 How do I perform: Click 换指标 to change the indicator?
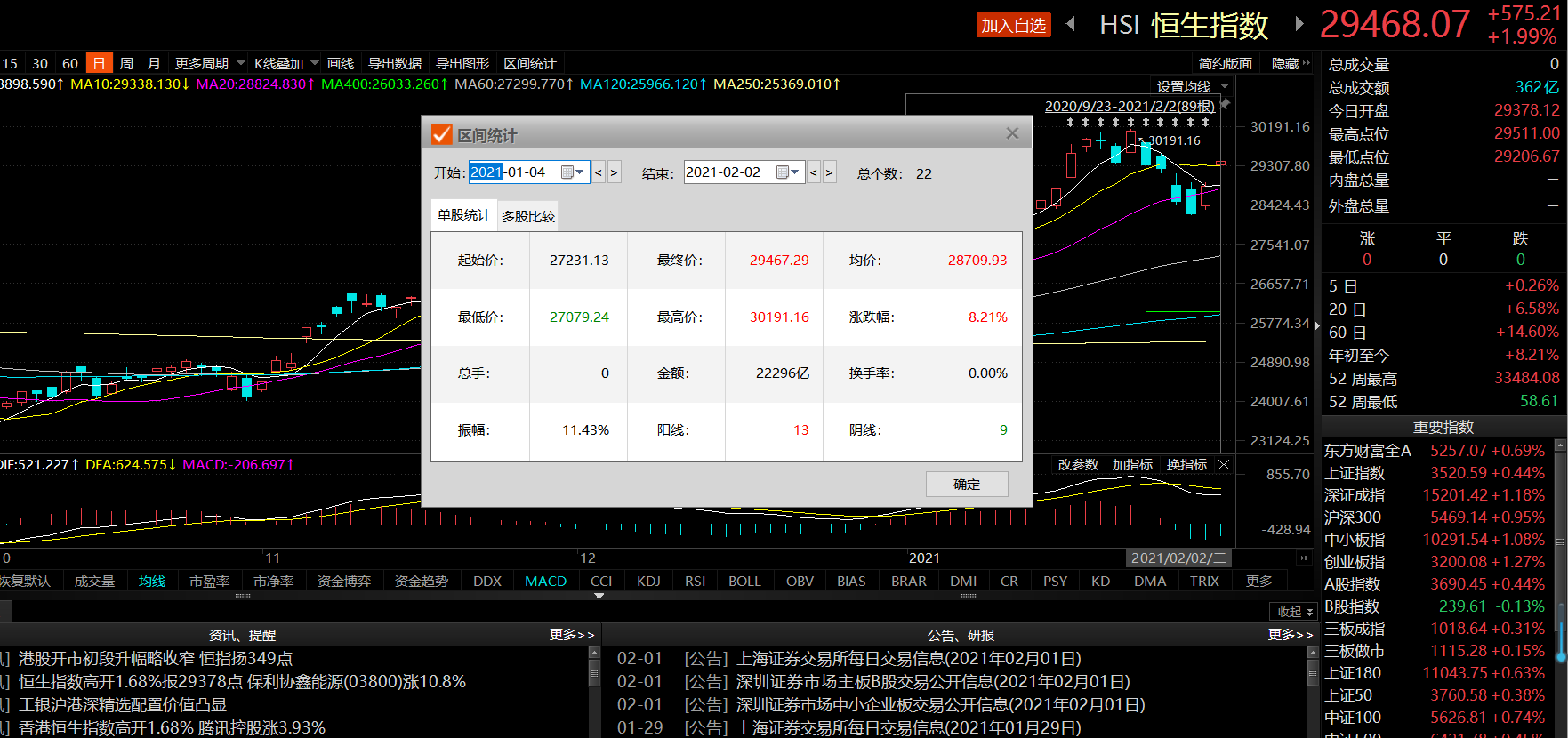pyautogui.click(x=1186, y=464)
